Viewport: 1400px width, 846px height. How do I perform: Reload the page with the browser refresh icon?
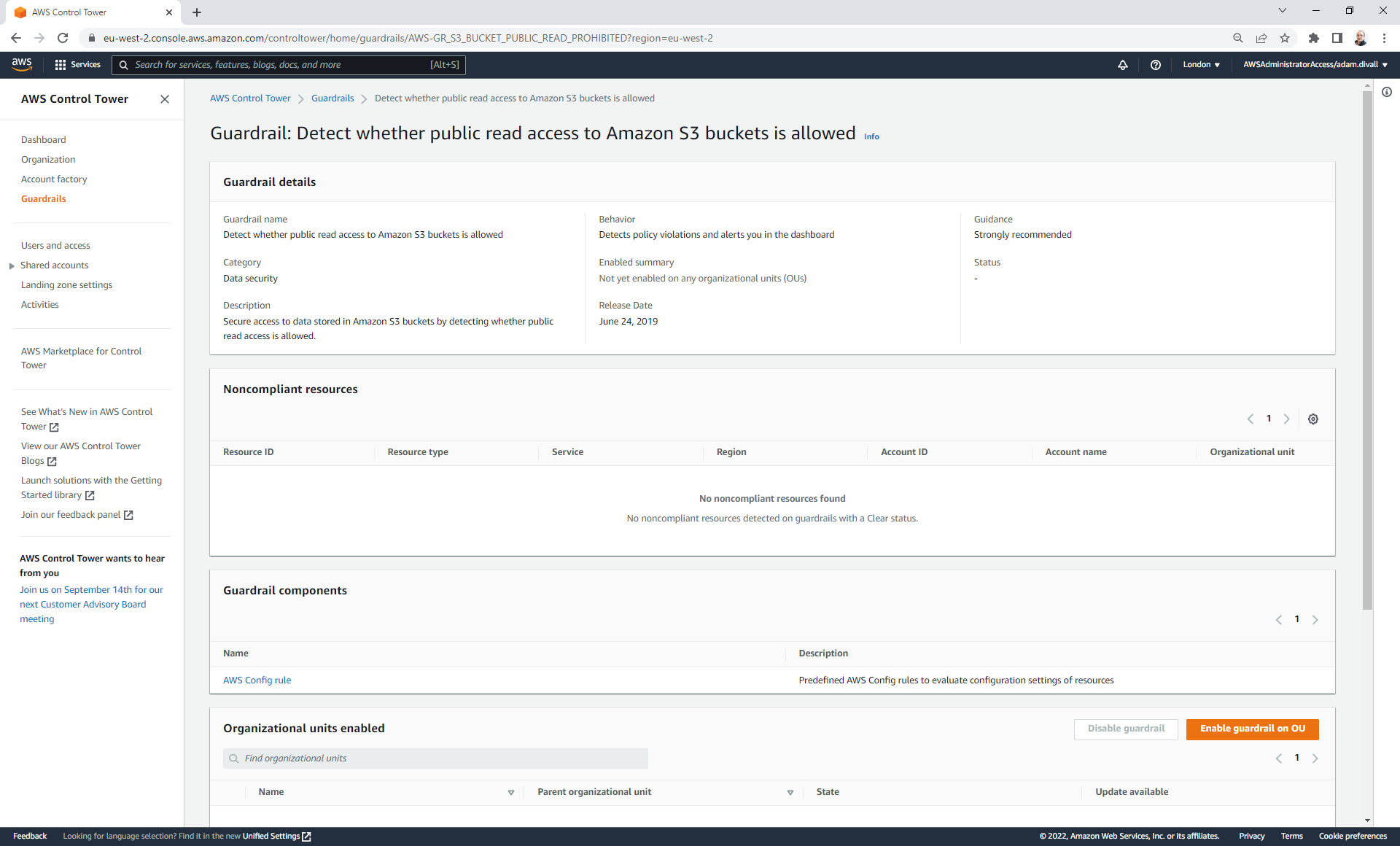[x=63, y=38]
